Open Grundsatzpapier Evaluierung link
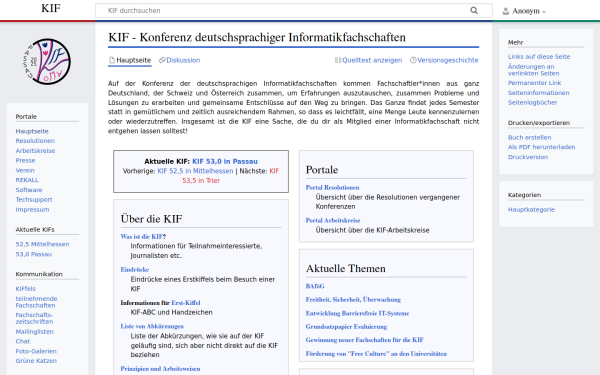The image size is (600, 375). click(x=346, y=326)
